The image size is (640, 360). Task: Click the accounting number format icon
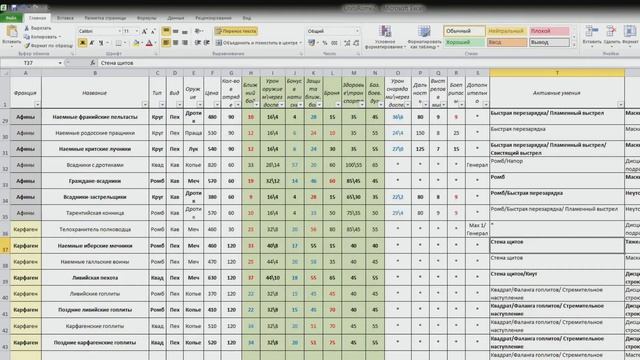[312, 43]
